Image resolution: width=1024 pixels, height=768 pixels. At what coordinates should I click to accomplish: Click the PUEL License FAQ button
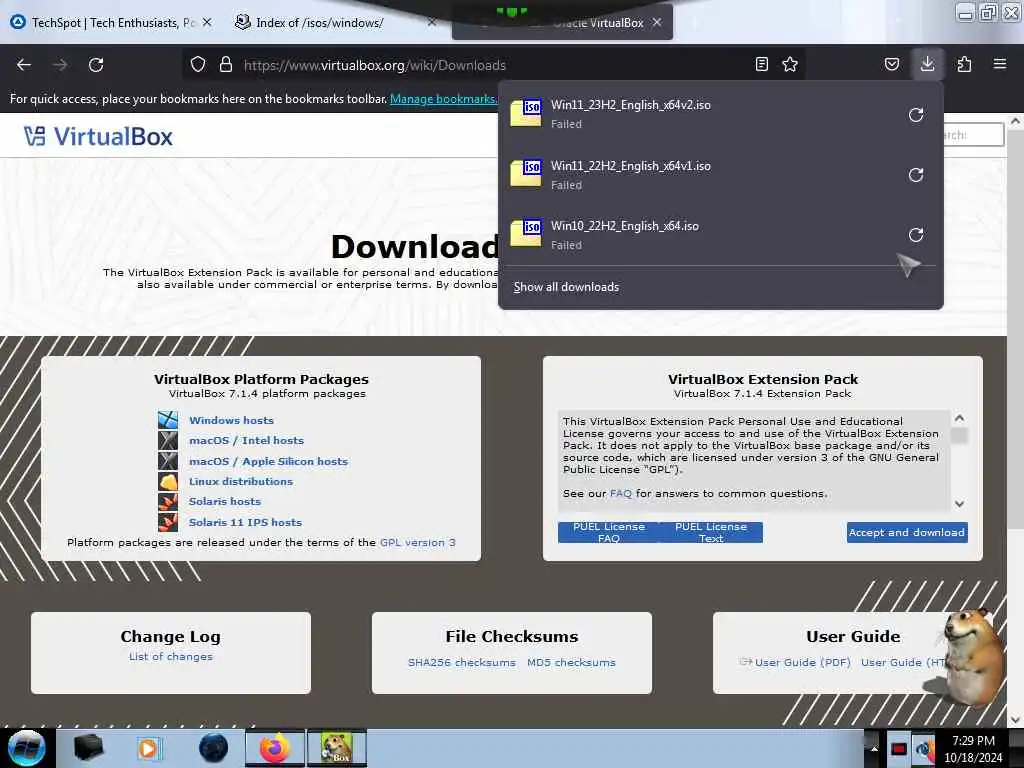click(x=609, y=532)
